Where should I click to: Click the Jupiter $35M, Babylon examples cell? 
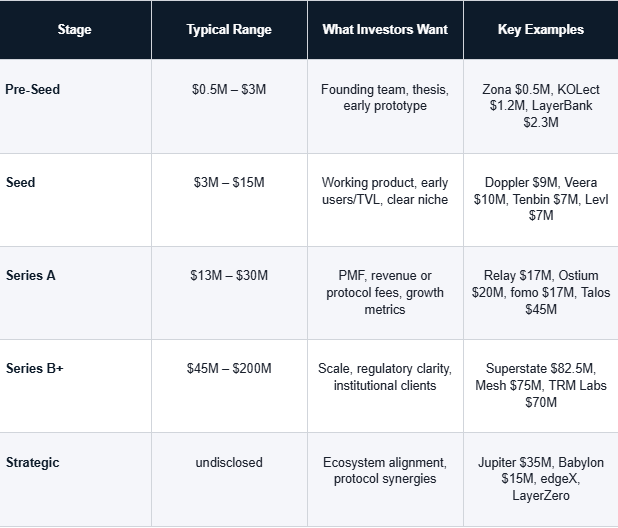pos(541,480)
